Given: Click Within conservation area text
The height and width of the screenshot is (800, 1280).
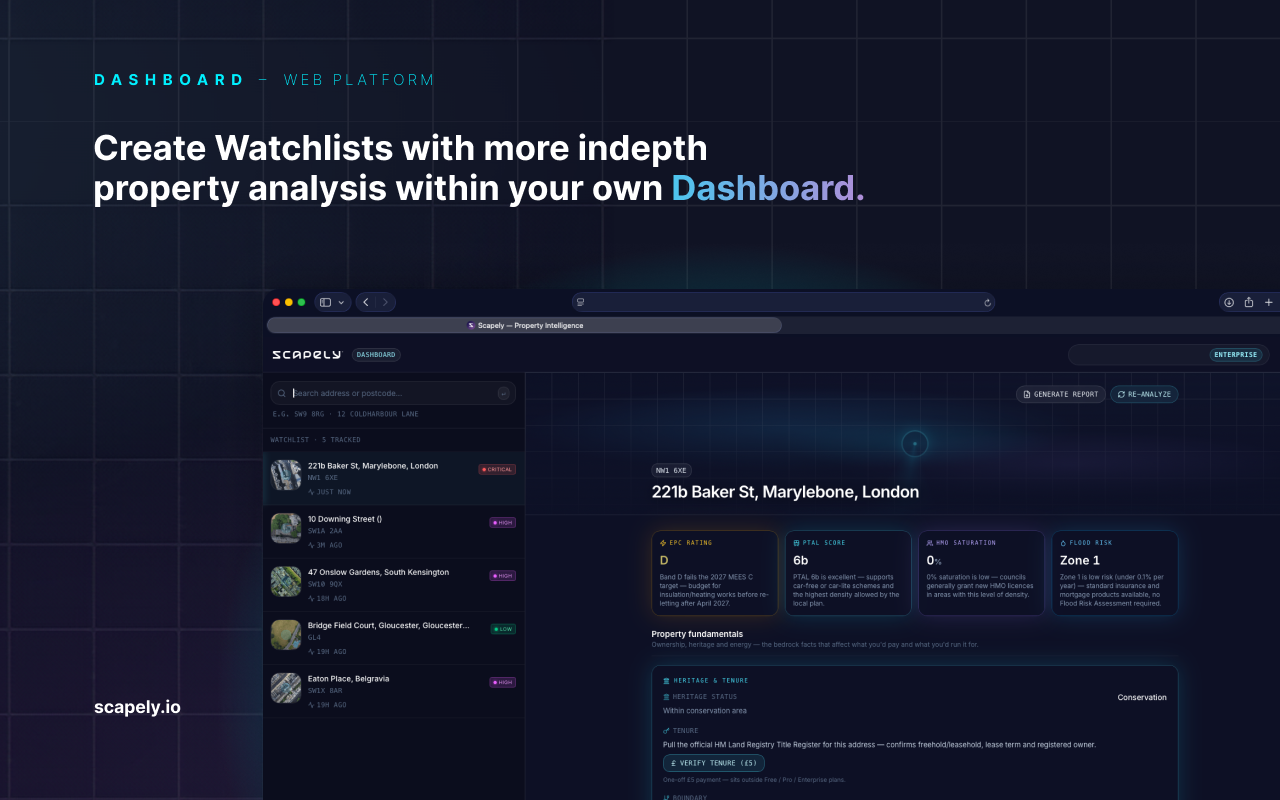Looking at the screenshot, I should point(705,711).
